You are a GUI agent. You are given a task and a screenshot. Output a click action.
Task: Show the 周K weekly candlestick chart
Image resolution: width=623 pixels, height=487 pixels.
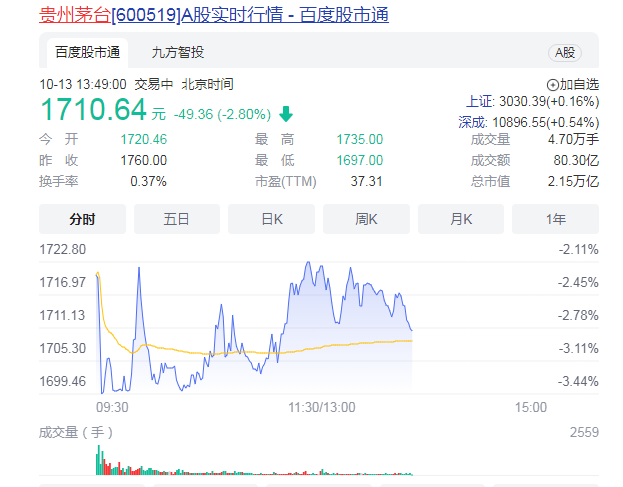tap(366, 219)
